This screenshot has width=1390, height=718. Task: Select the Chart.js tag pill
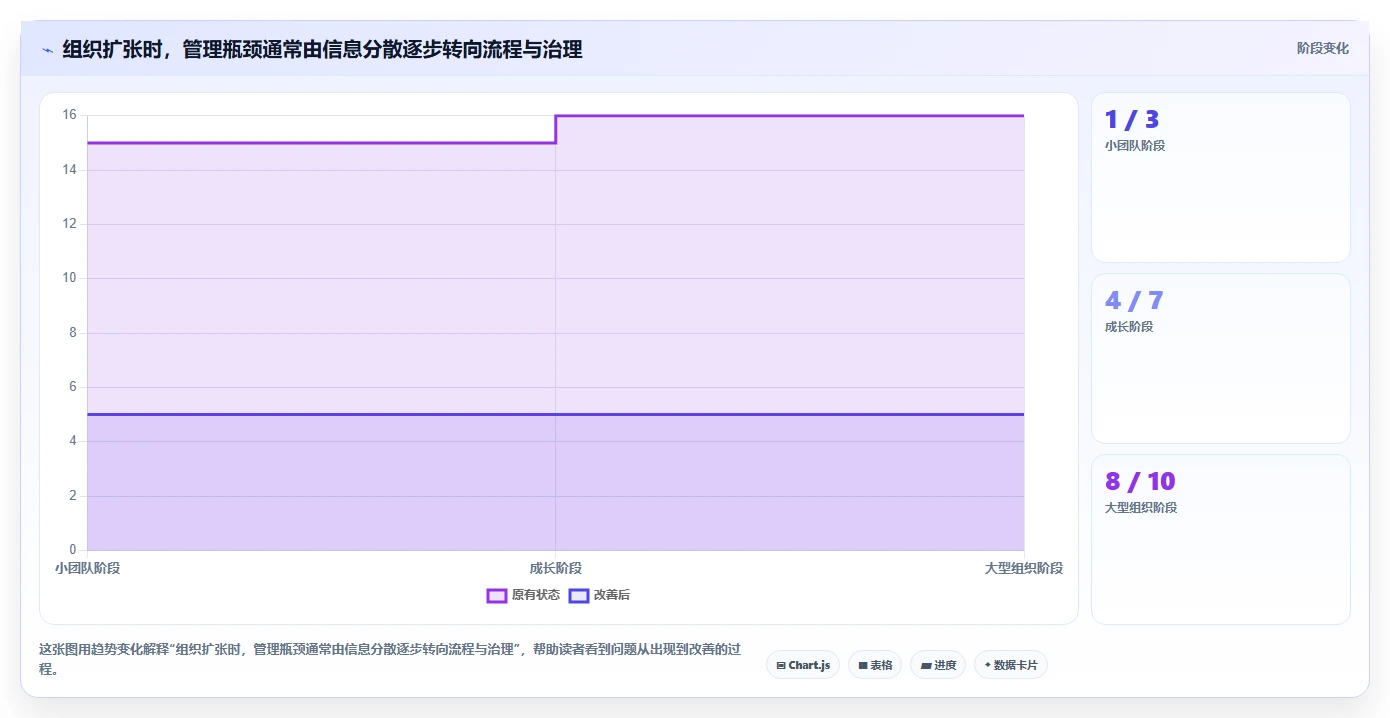tap(803, 665)
